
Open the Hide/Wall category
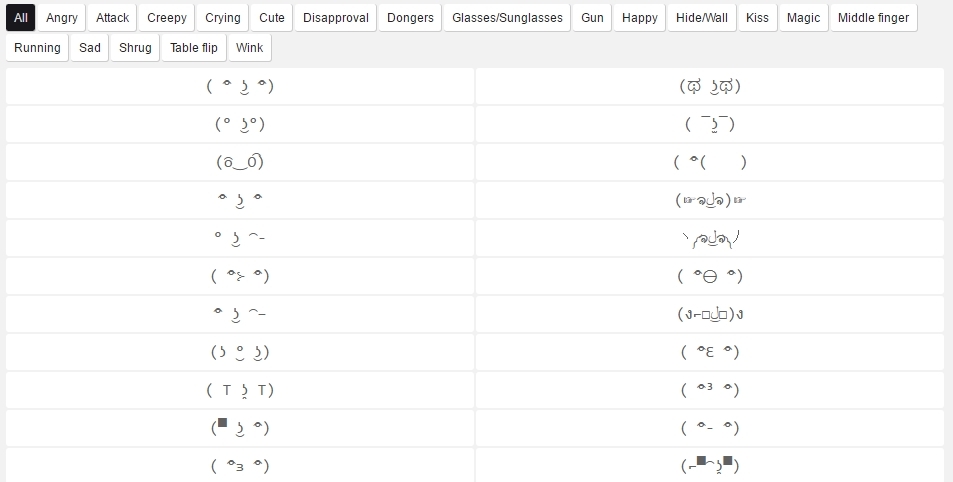702,18
